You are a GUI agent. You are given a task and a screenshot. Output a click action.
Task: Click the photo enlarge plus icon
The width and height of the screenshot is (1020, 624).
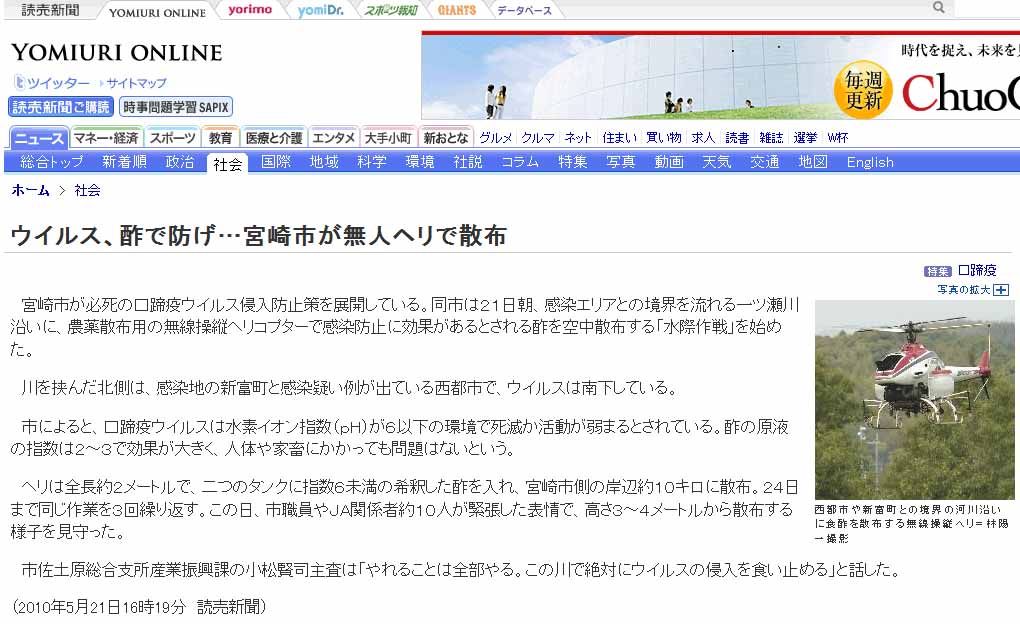tap(1001, 290)
